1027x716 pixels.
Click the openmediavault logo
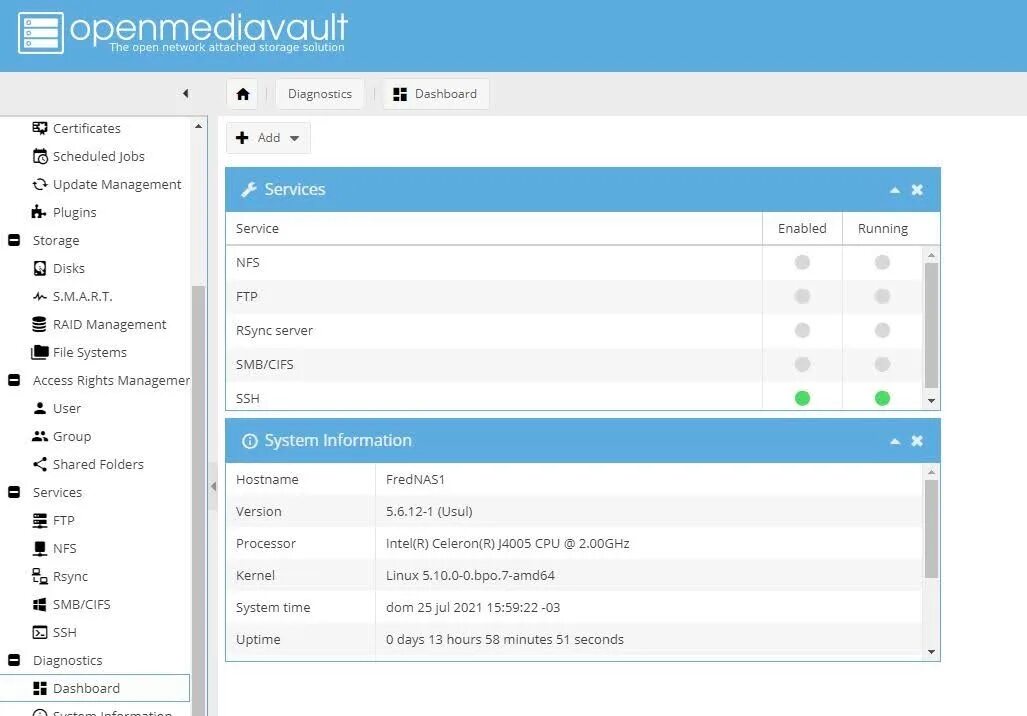[x=183, y=32]
